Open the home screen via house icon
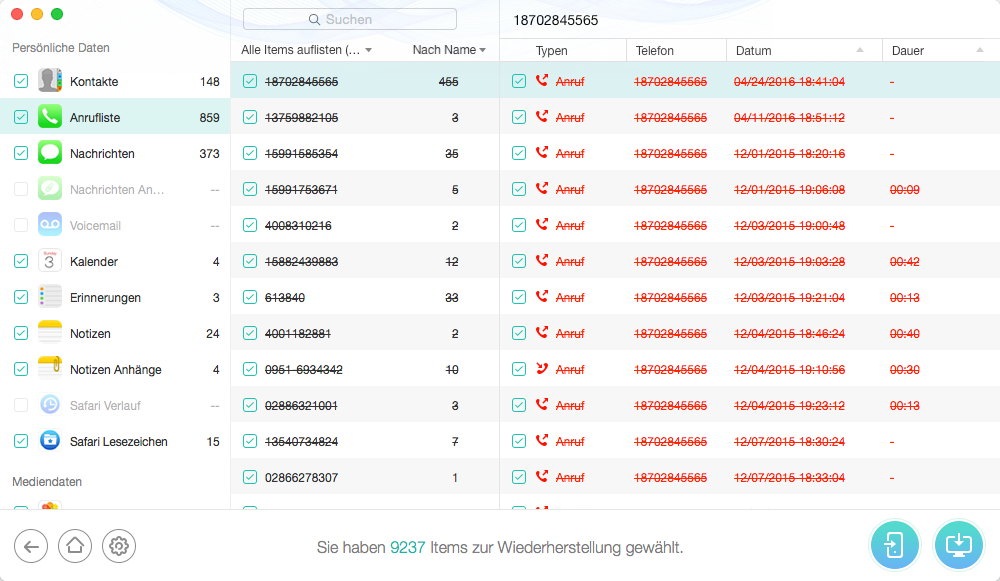The image size is (1000, 581). 75,547
